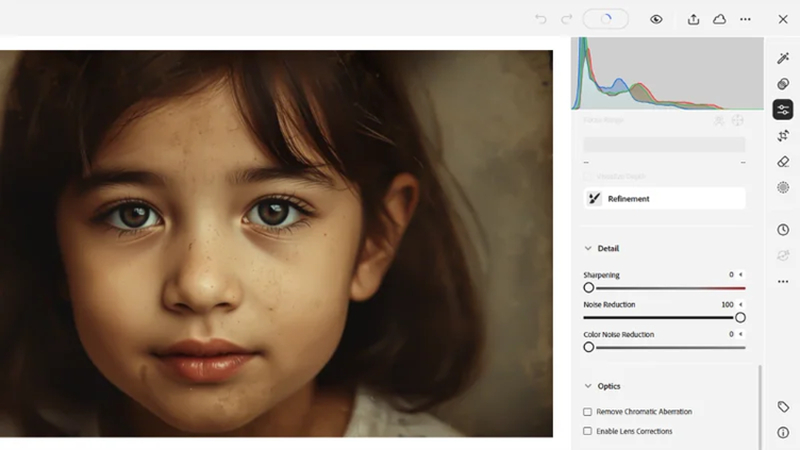Click the dimmed sync icon below history
This screenshot has width=800, height=450.
(783, 256)
